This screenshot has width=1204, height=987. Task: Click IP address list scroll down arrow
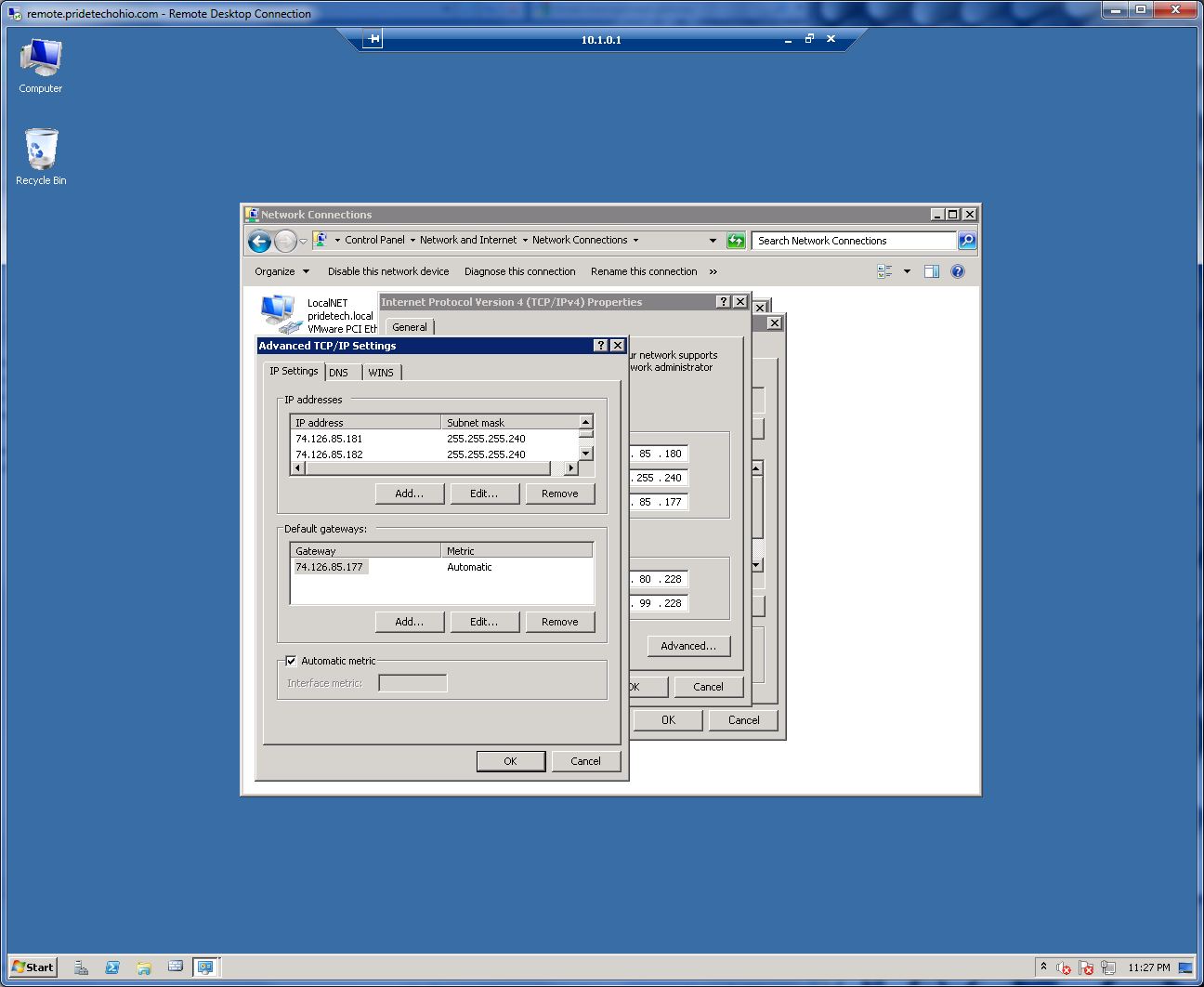[x=585, y=454]
